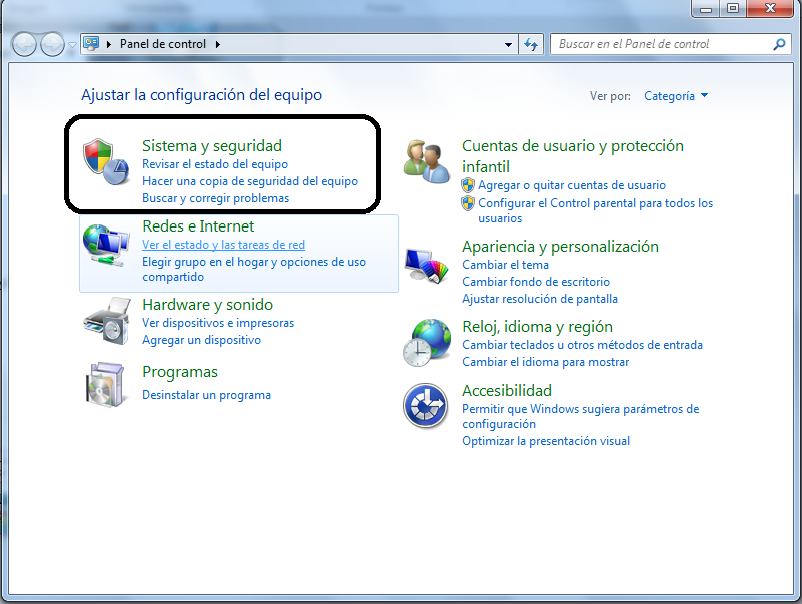The height and width of the screenshot is (604, 802).
Task: Open the Reloj, idioma y región globe clock icon
Action: click(427, 342)
